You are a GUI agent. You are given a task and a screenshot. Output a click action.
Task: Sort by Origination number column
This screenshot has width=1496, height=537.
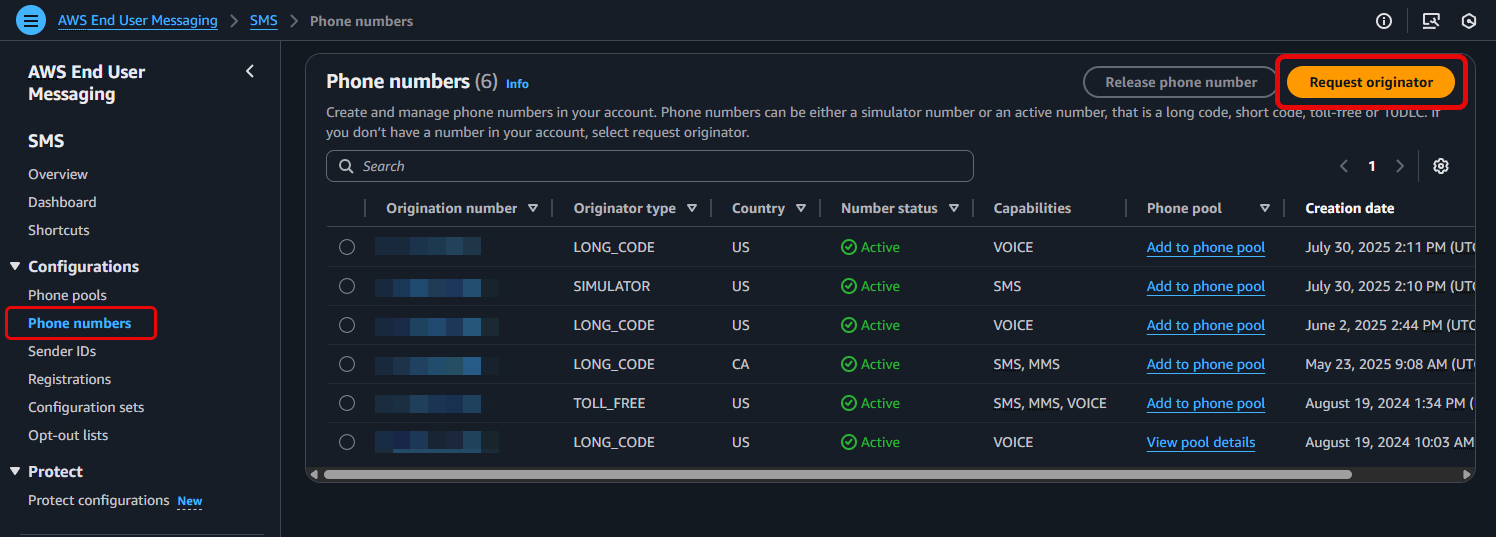click(532, 208)
